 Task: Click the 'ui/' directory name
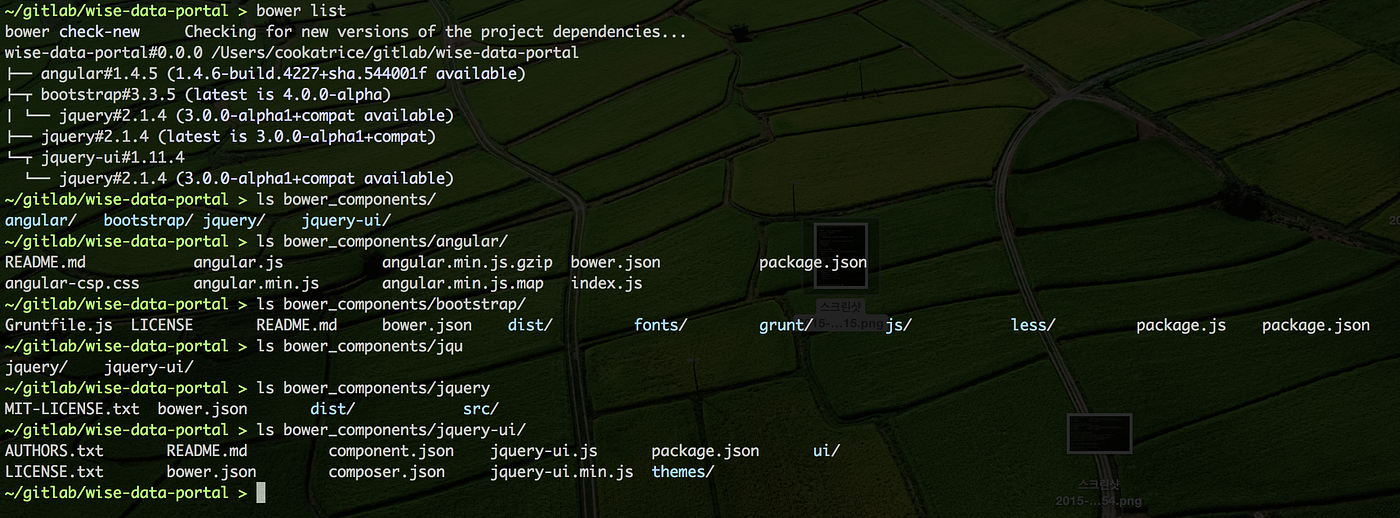pos(826,452)
